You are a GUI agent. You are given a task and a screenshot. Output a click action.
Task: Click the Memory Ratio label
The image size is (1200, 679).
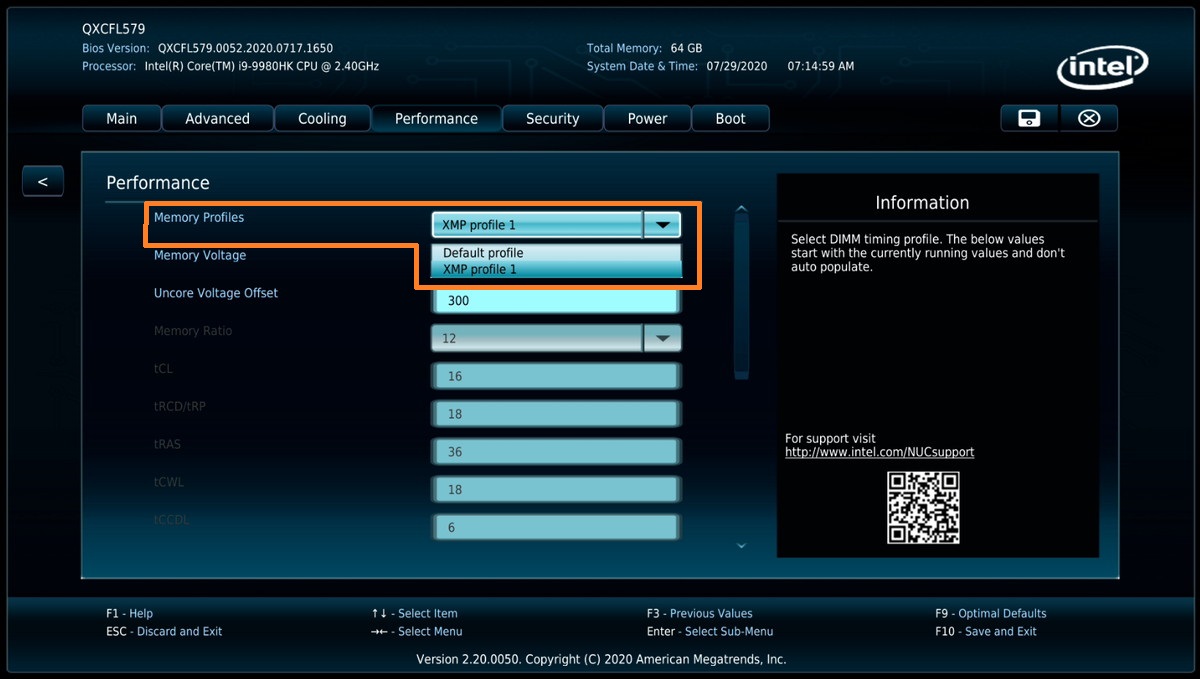pos(193,331)
